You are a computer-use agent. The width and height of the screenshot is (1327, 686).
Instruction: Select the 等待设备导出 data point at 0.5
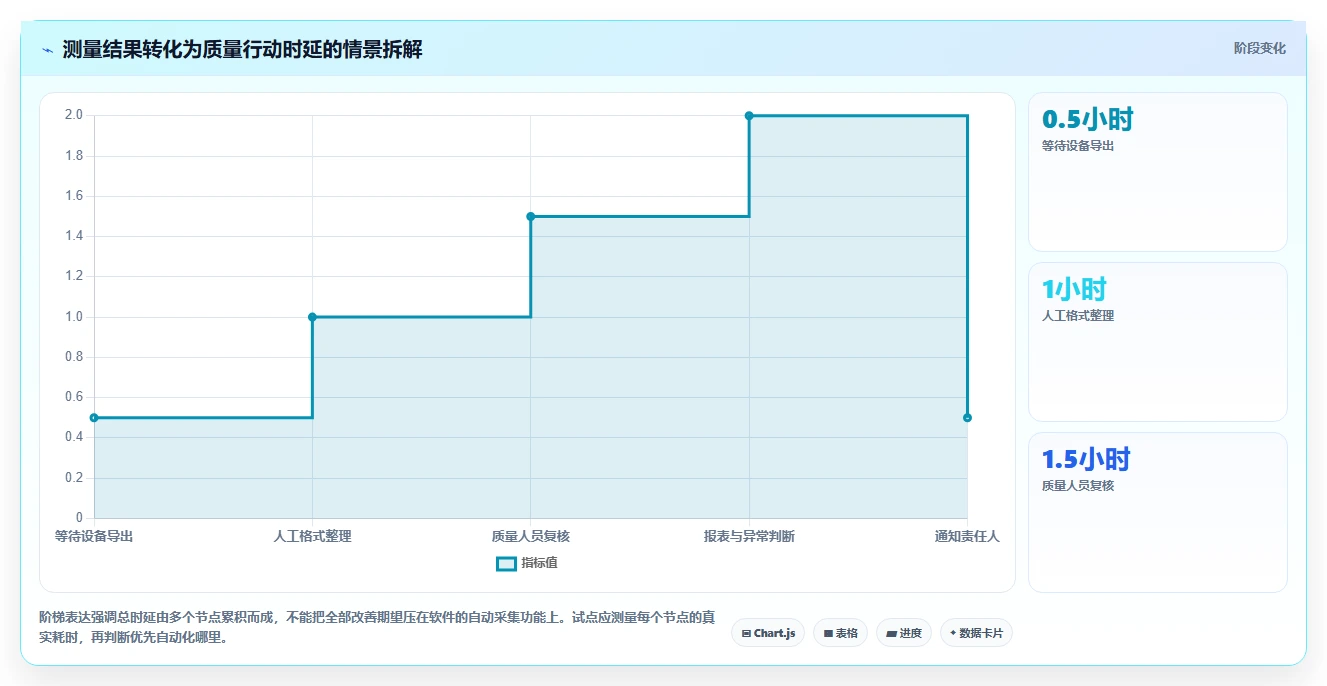[94, 418]
